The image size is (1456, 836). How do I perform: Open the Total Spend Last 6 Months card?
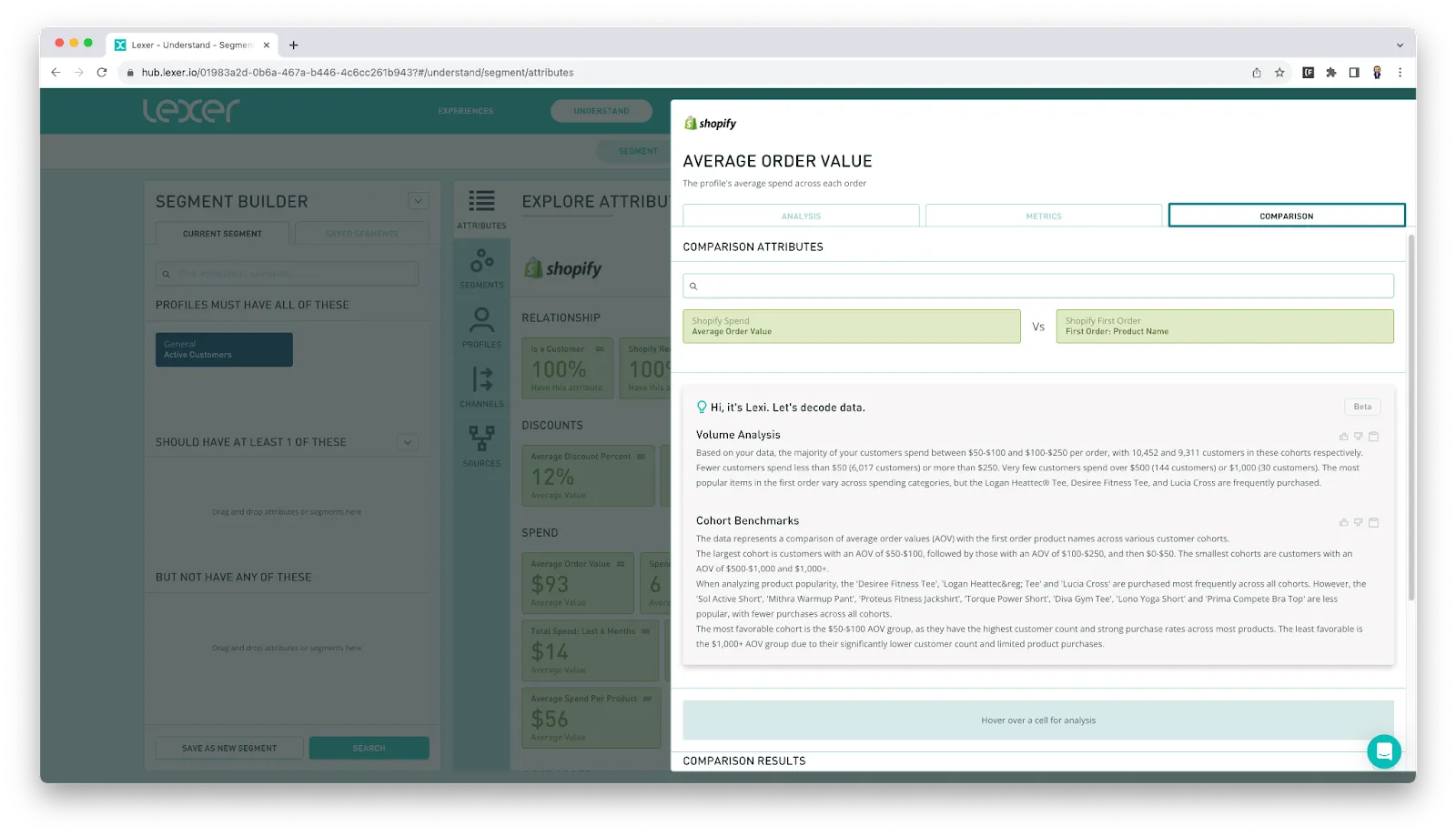pyautogui.click(x=590, y=650)
